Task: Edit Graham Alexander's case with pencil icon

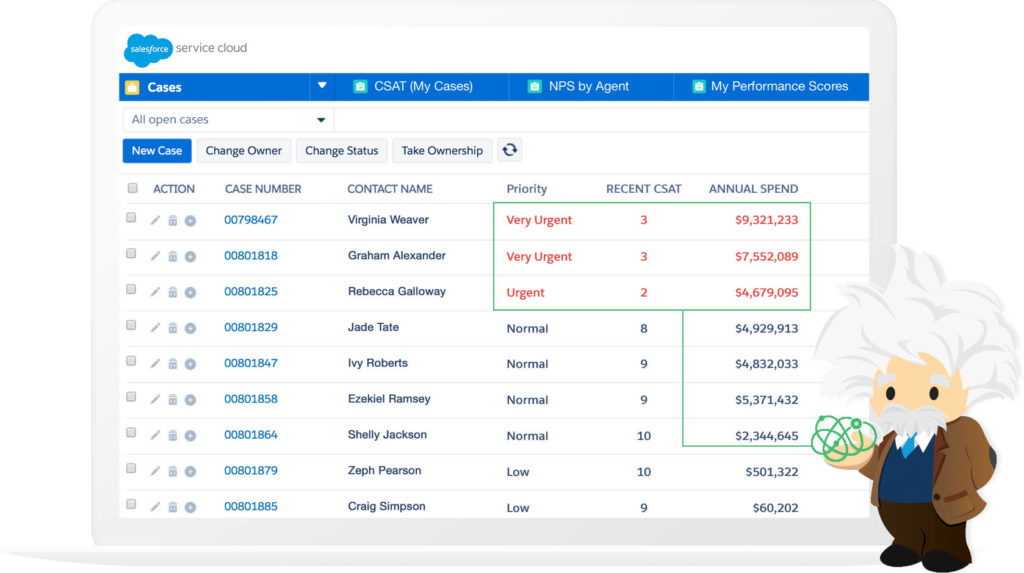Action: 155,256
